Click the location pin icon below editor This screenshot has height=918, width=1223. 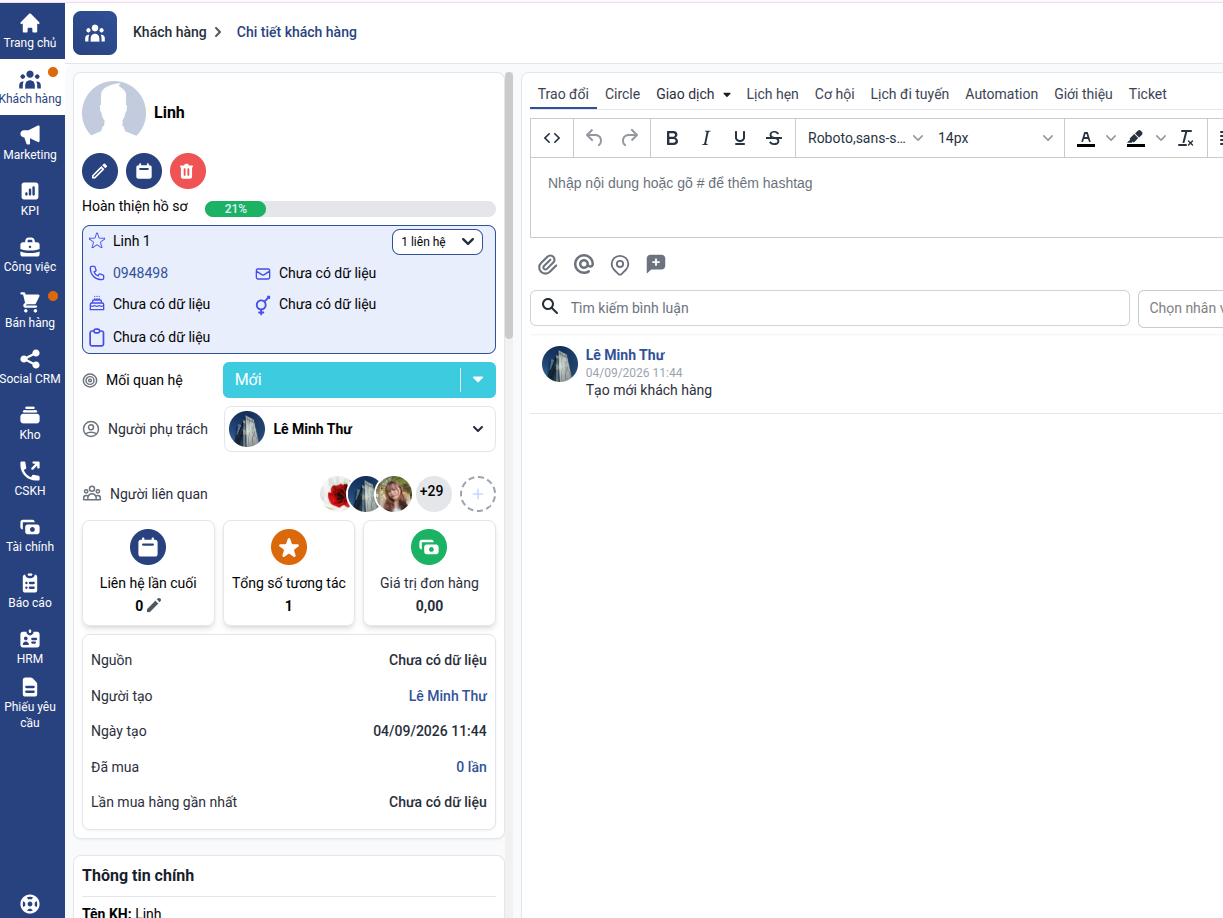(620, 265)
